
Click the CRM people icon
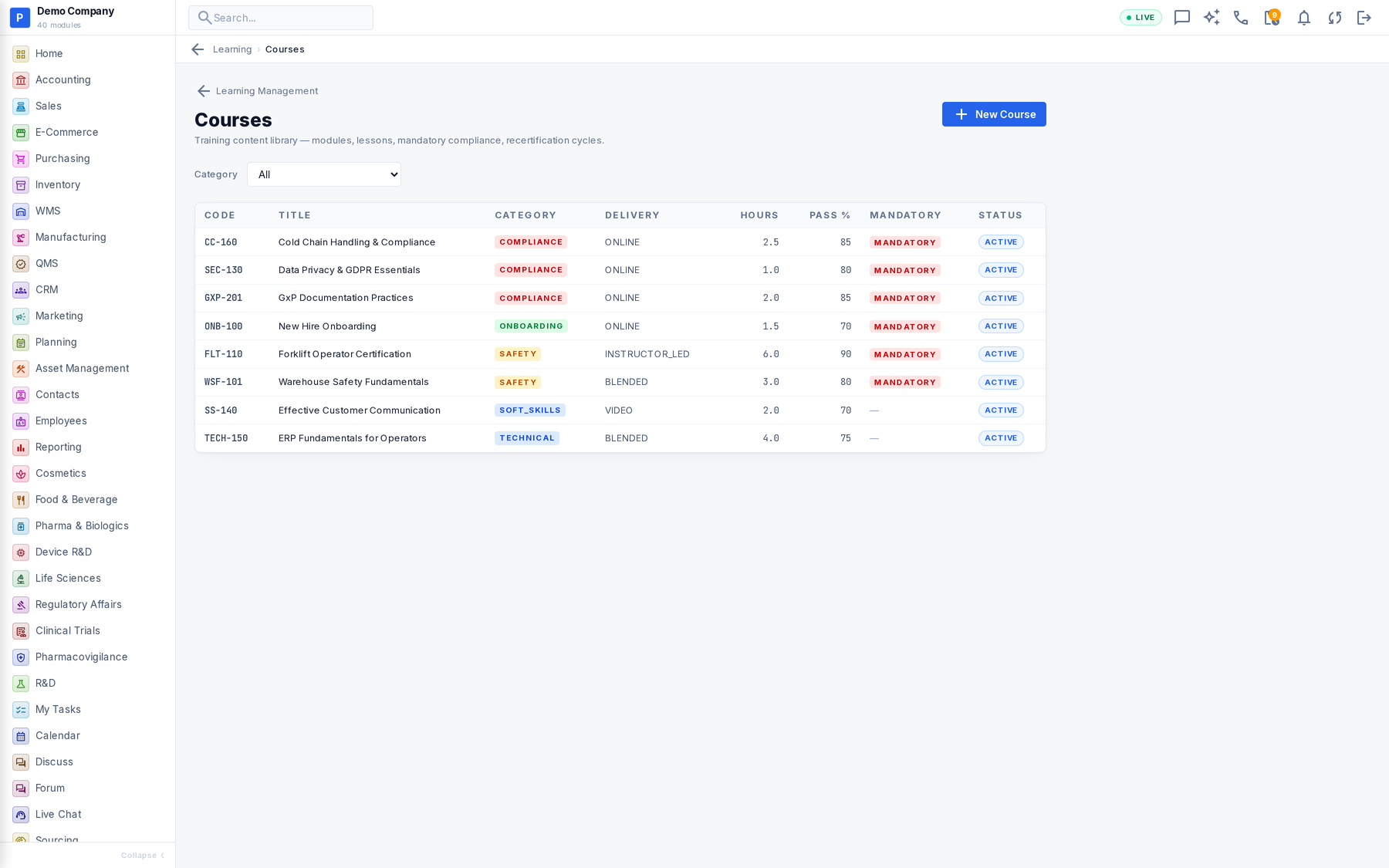(21, 290)
